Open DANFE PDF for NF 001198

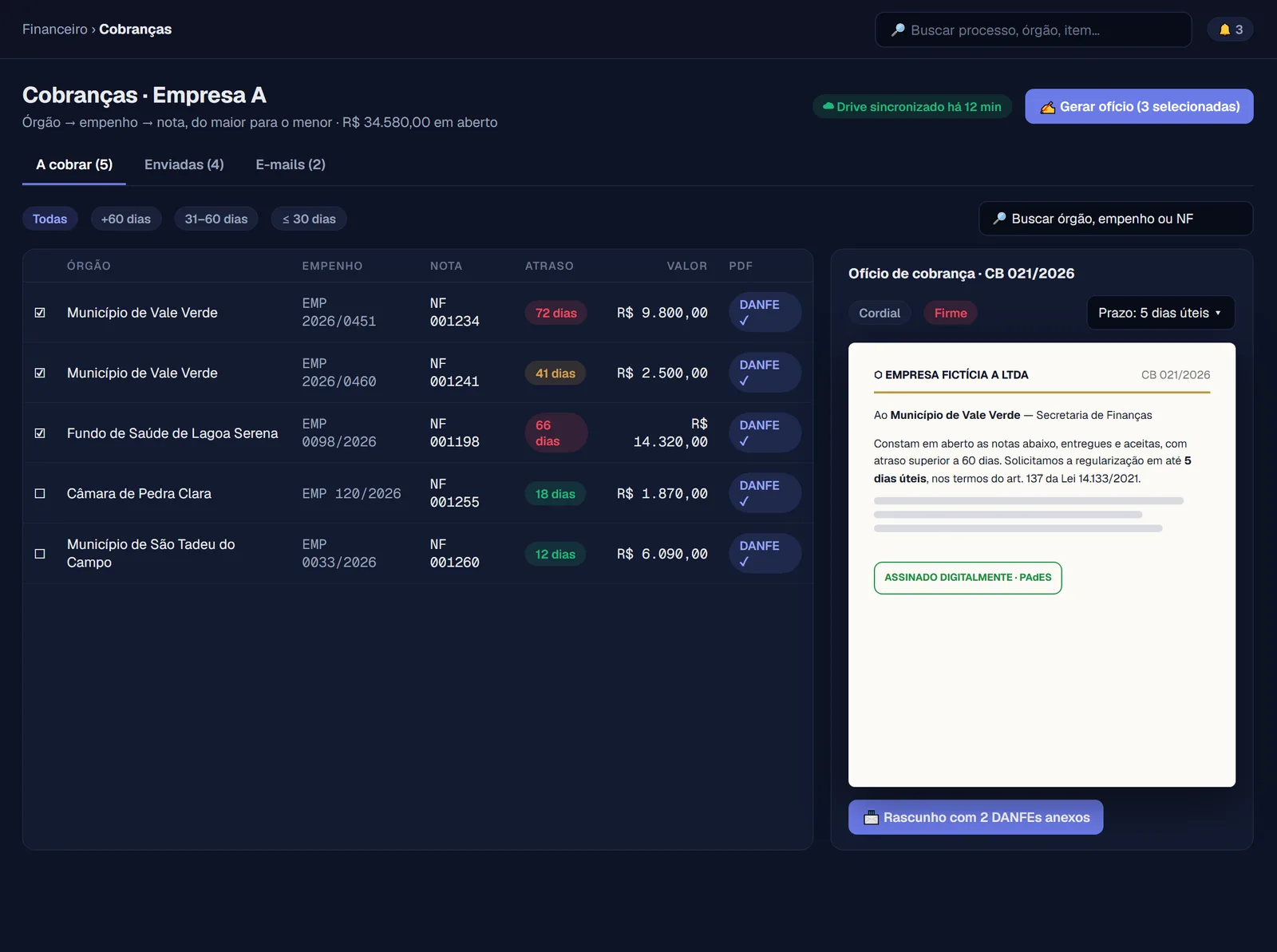[765, 433]
